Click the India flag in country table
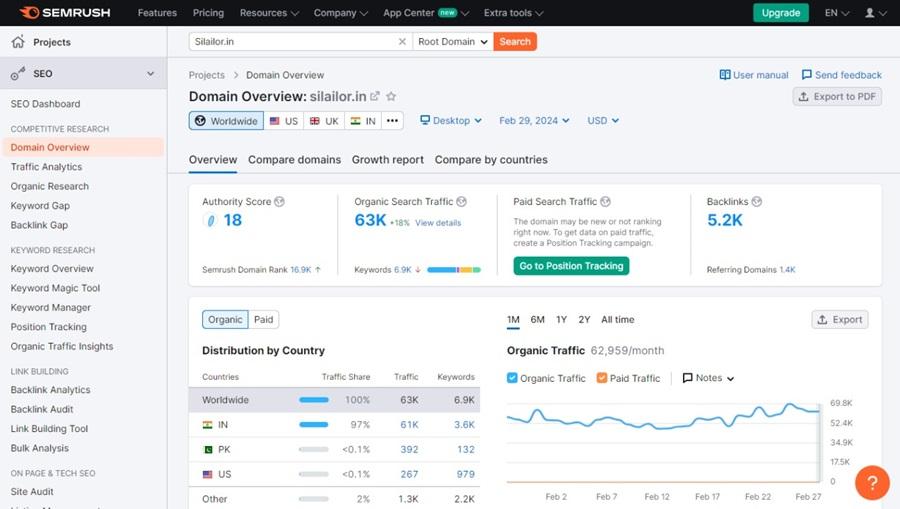This screenshot has width=900, height=509. point(208,425)
